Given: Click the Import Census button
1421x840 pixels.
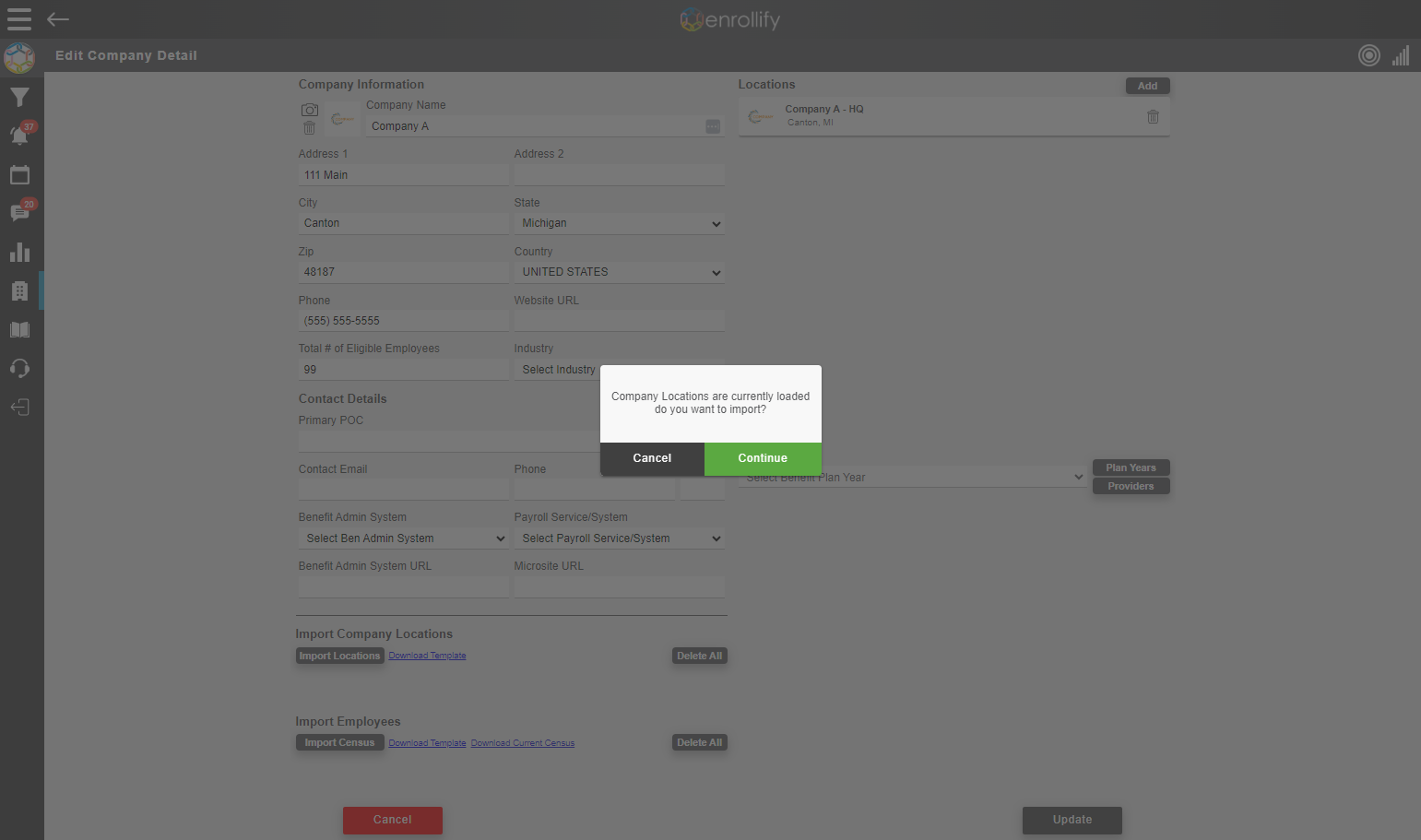Looking at the screenshot, I should [339, 742].
